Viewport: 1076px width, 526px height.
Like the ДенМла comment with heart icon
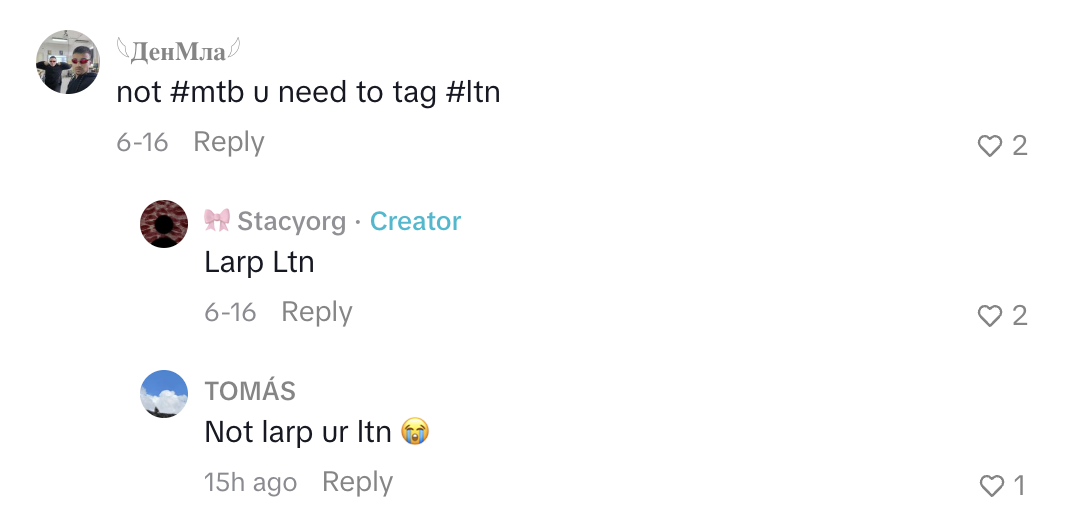(x=990, y=145)
